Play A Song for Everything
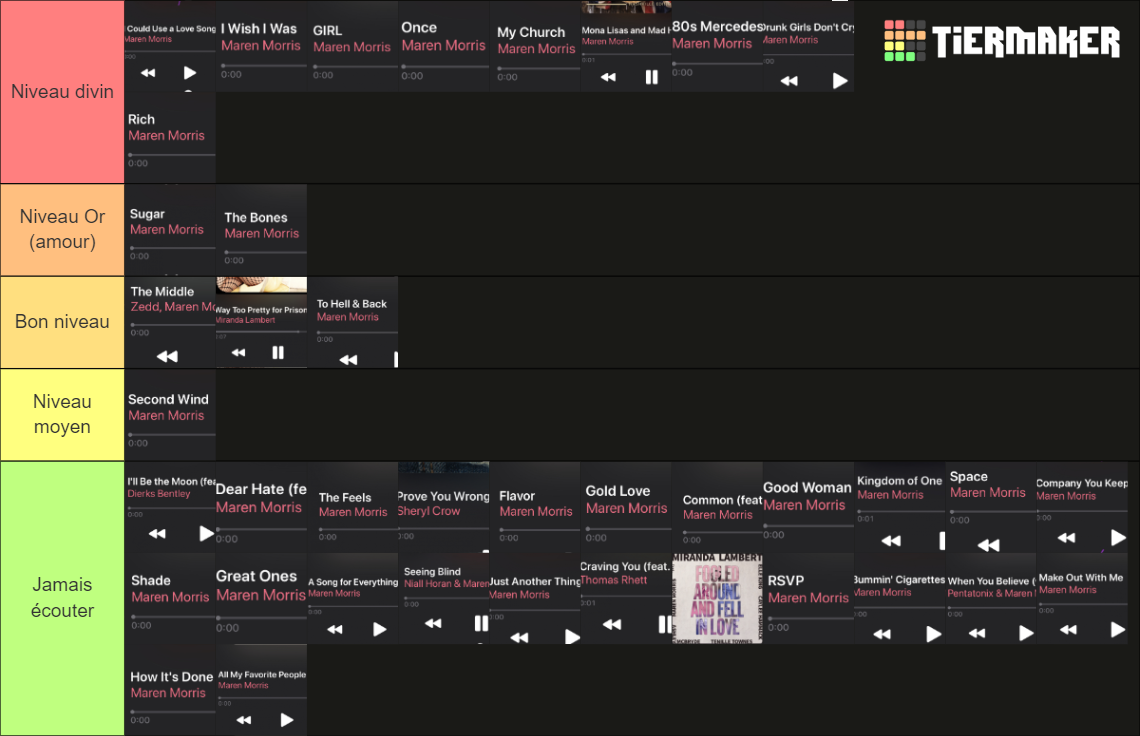Image resolution: width=1140 pixels, height=736 pixels. pos(379,629)
